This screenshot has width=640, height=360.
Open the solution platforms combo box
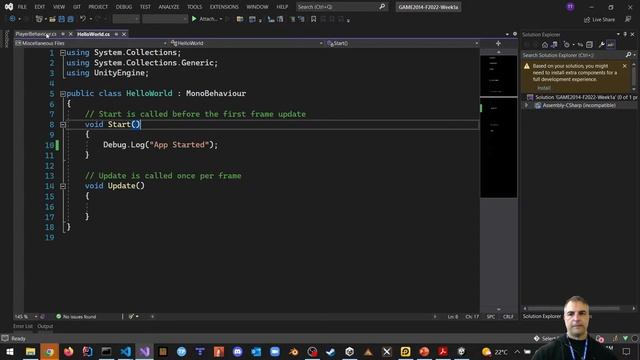click(x=165, y=19)
